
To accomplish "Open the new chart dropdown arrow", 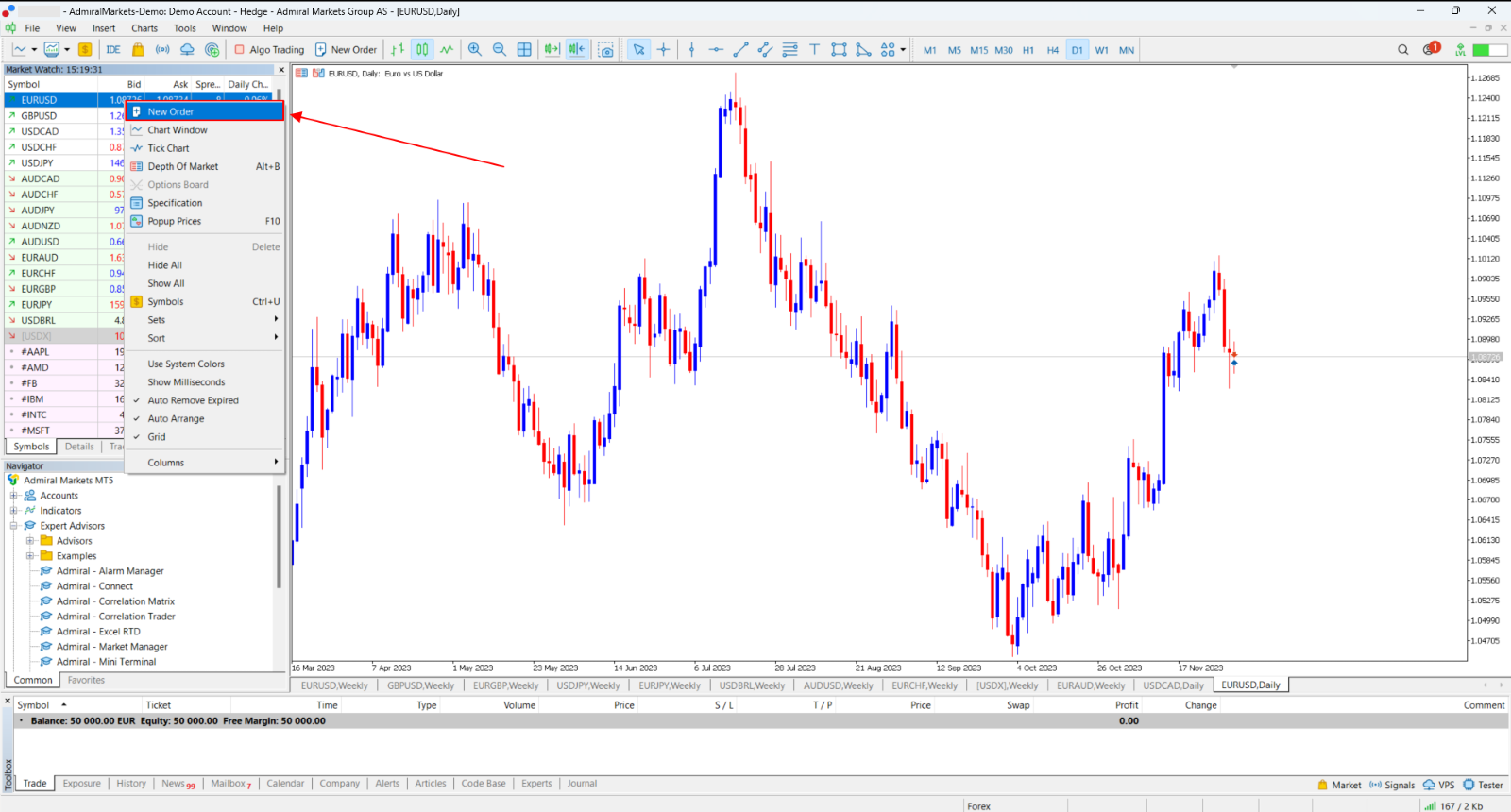I will coord(34,50).
